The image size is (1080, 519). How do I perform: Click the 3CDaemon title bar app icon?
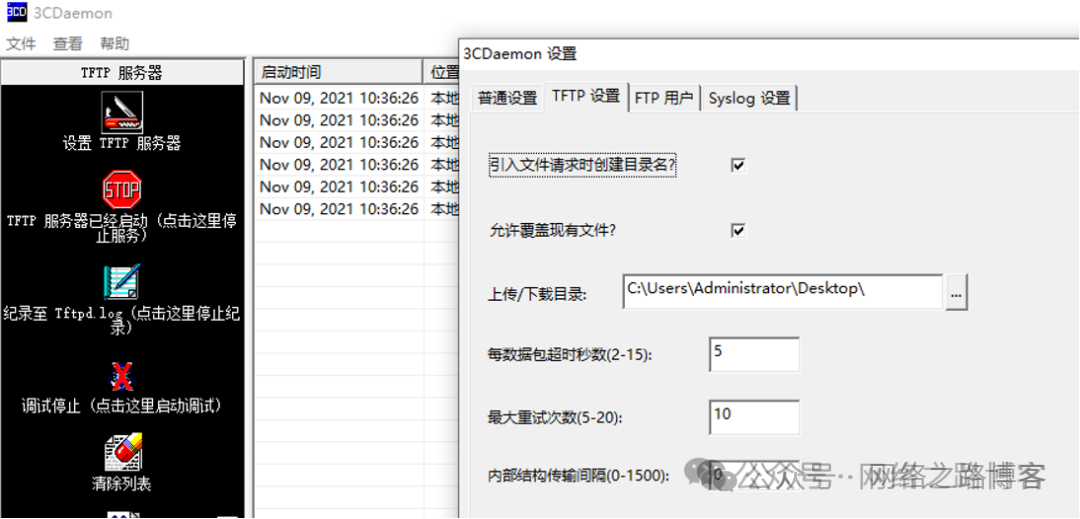(x=16, y=13)
